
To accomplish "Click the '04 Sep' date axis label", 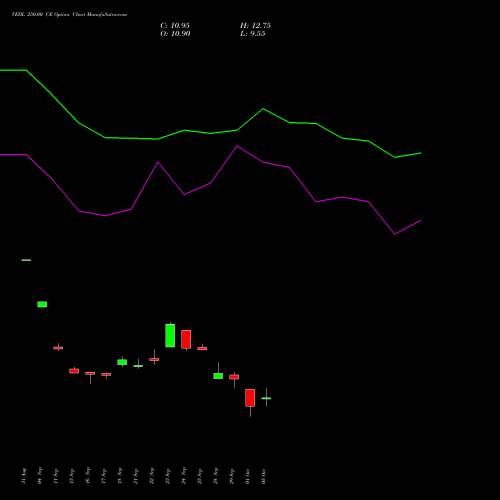I will pyautogui.click(x=40, y=476).
